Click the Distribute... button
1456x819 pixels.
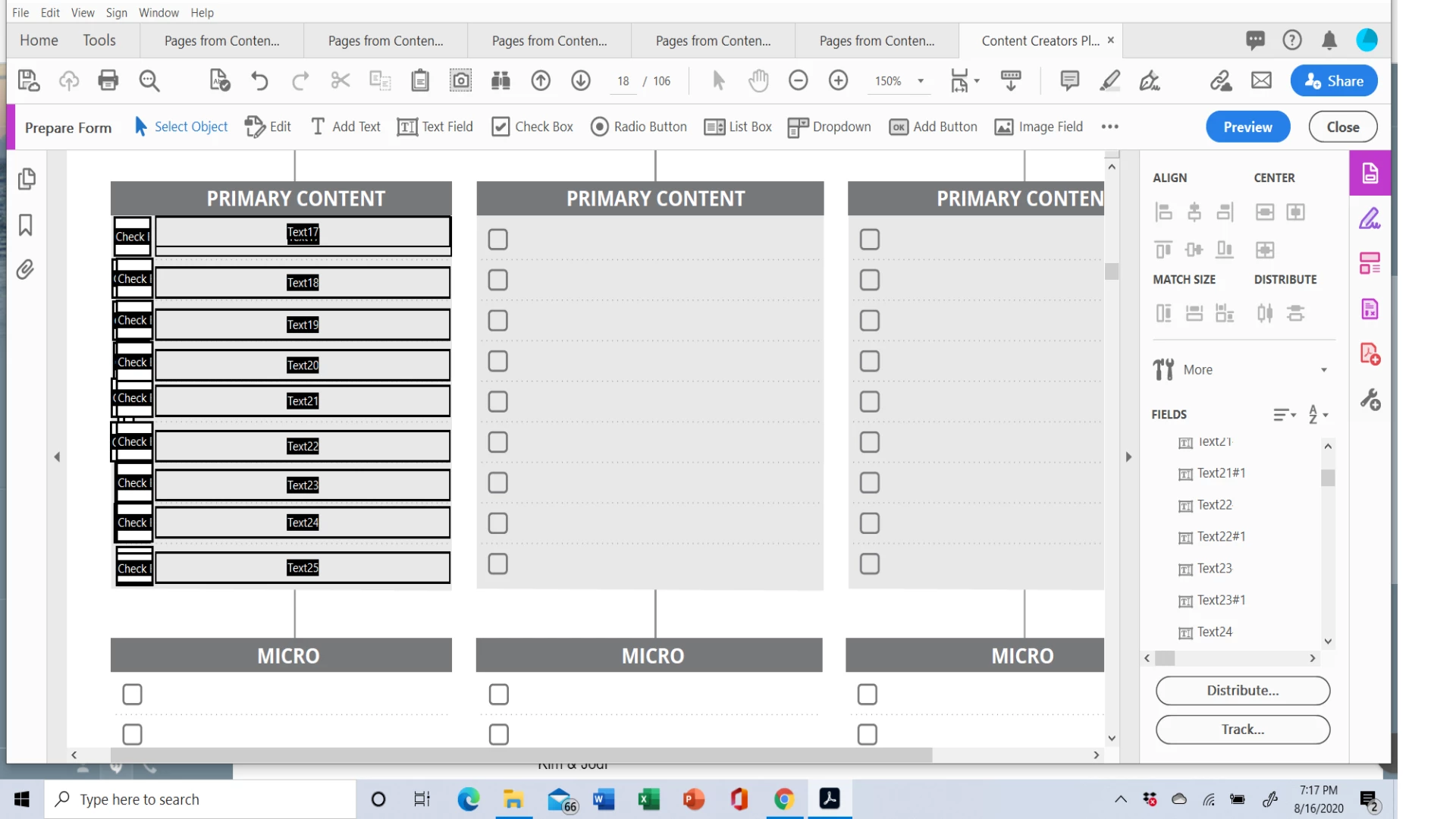click(1242, 690)
